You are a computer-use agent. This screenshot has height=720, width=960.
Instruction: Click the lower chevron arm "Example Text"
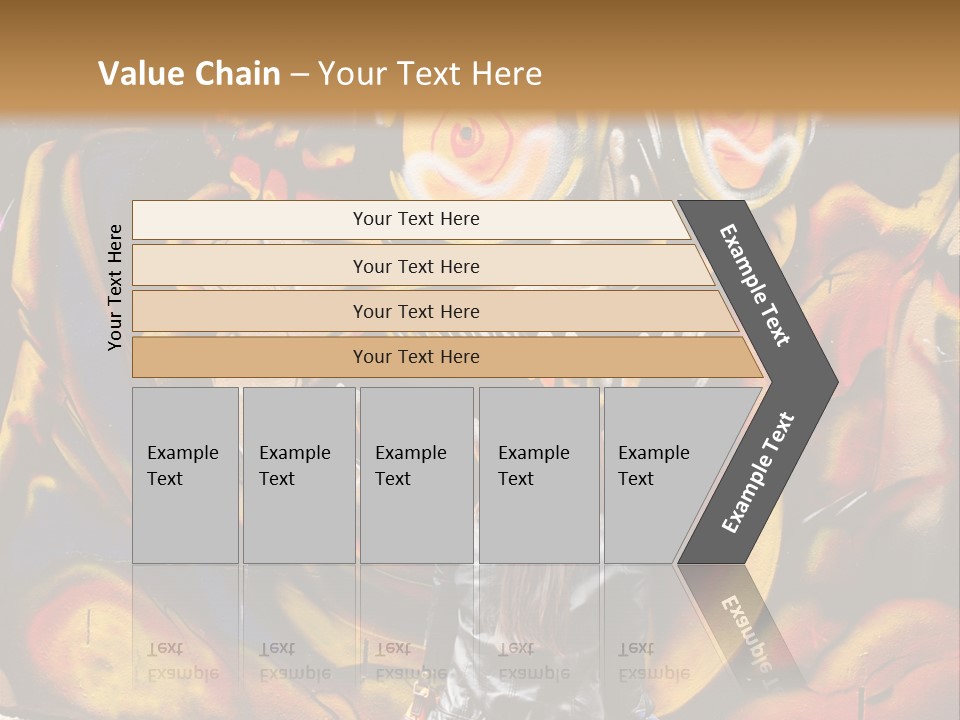tap(757, 474)
